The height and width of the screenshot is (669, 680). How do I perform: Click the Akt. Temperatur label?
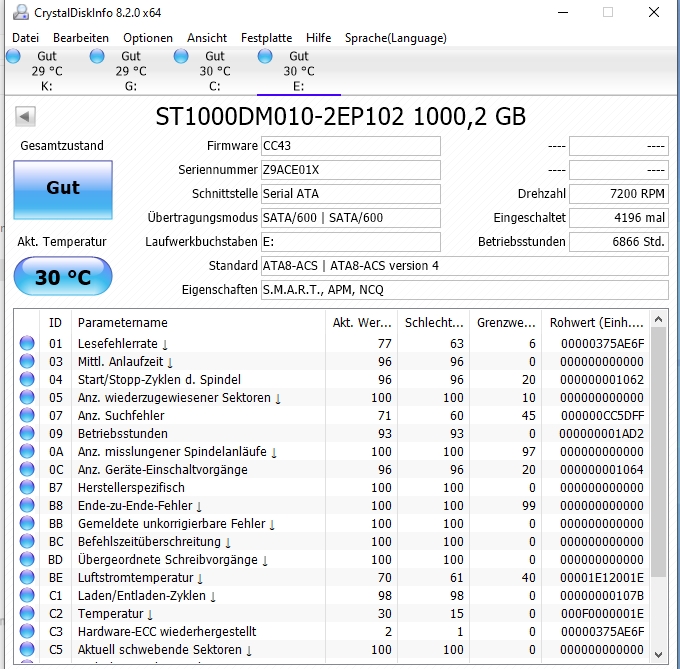pos(62,241)
